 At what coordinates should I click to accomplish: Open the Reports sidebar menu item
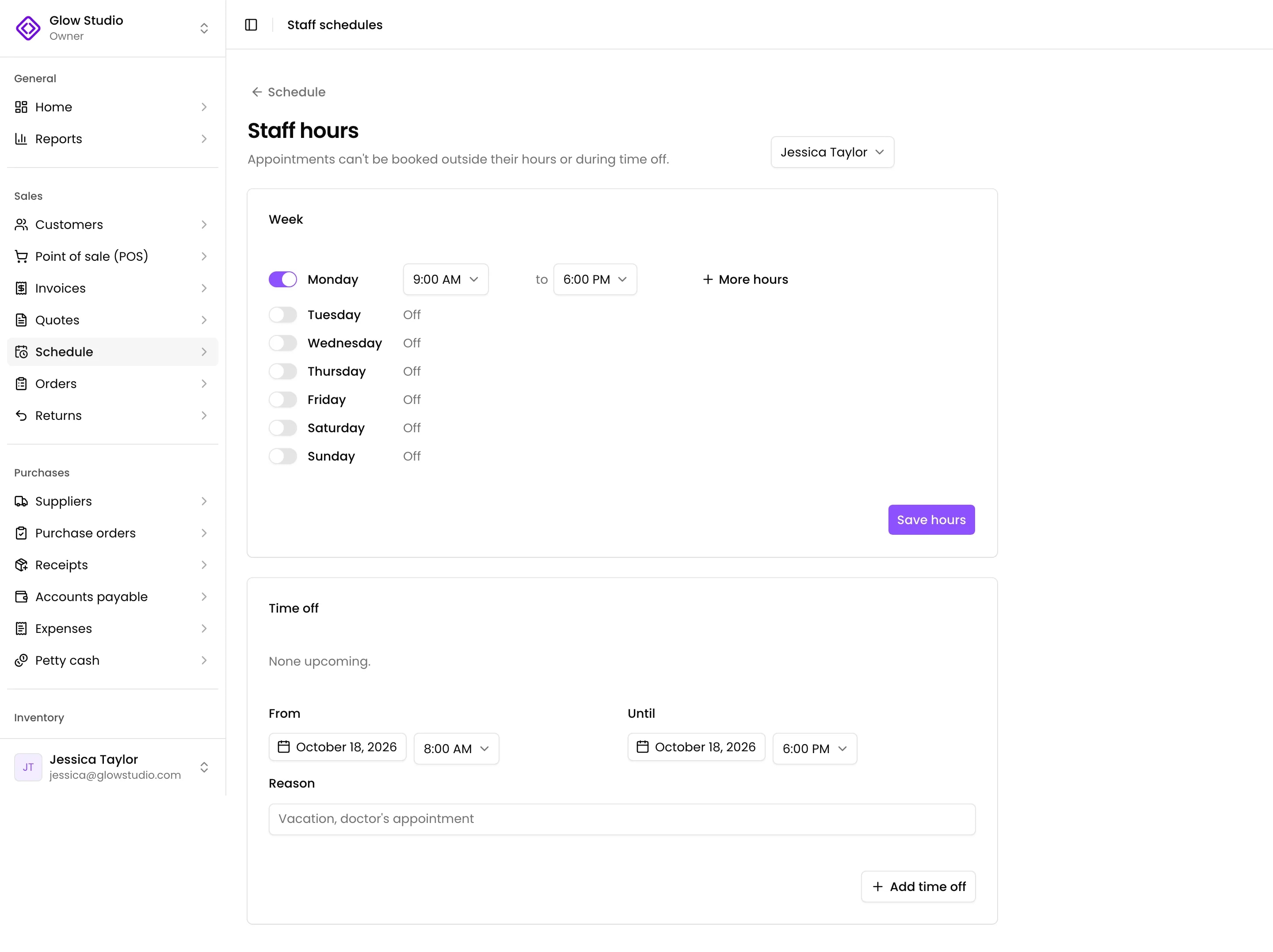tap(113, 139)
